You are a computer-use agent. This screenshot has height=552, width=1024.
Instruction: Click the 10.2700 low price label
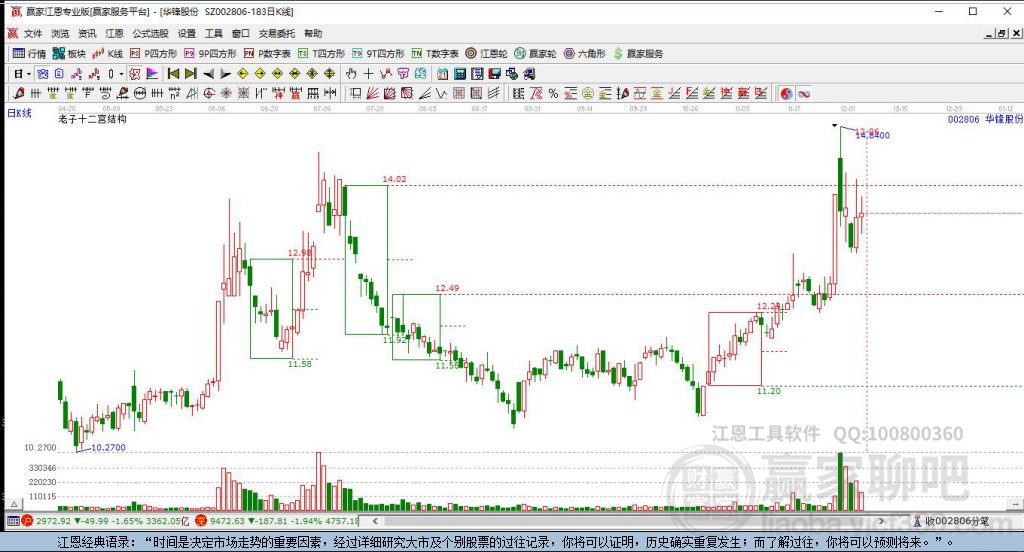click(x=108, y=447)
